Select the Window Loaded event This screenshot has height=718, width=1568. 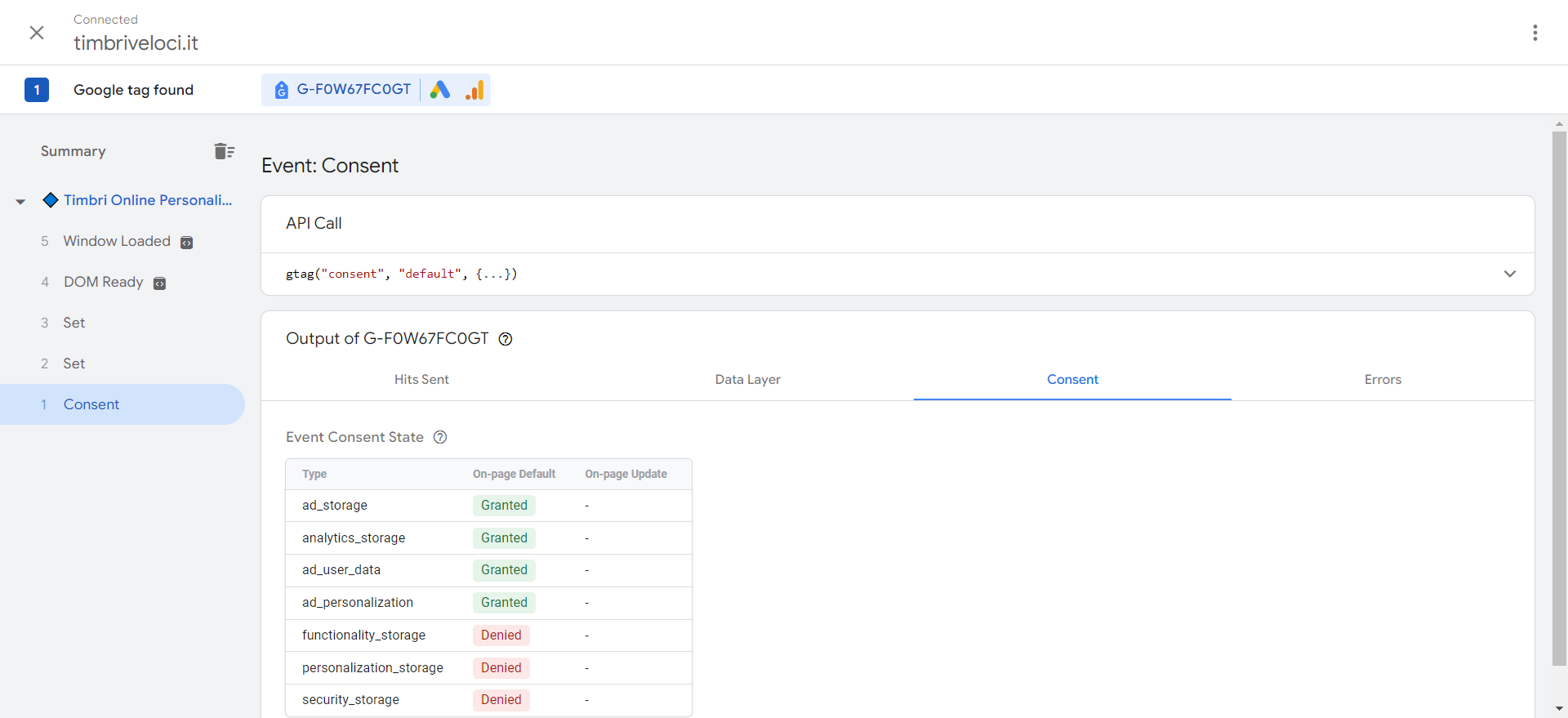(x=117, y=241)
